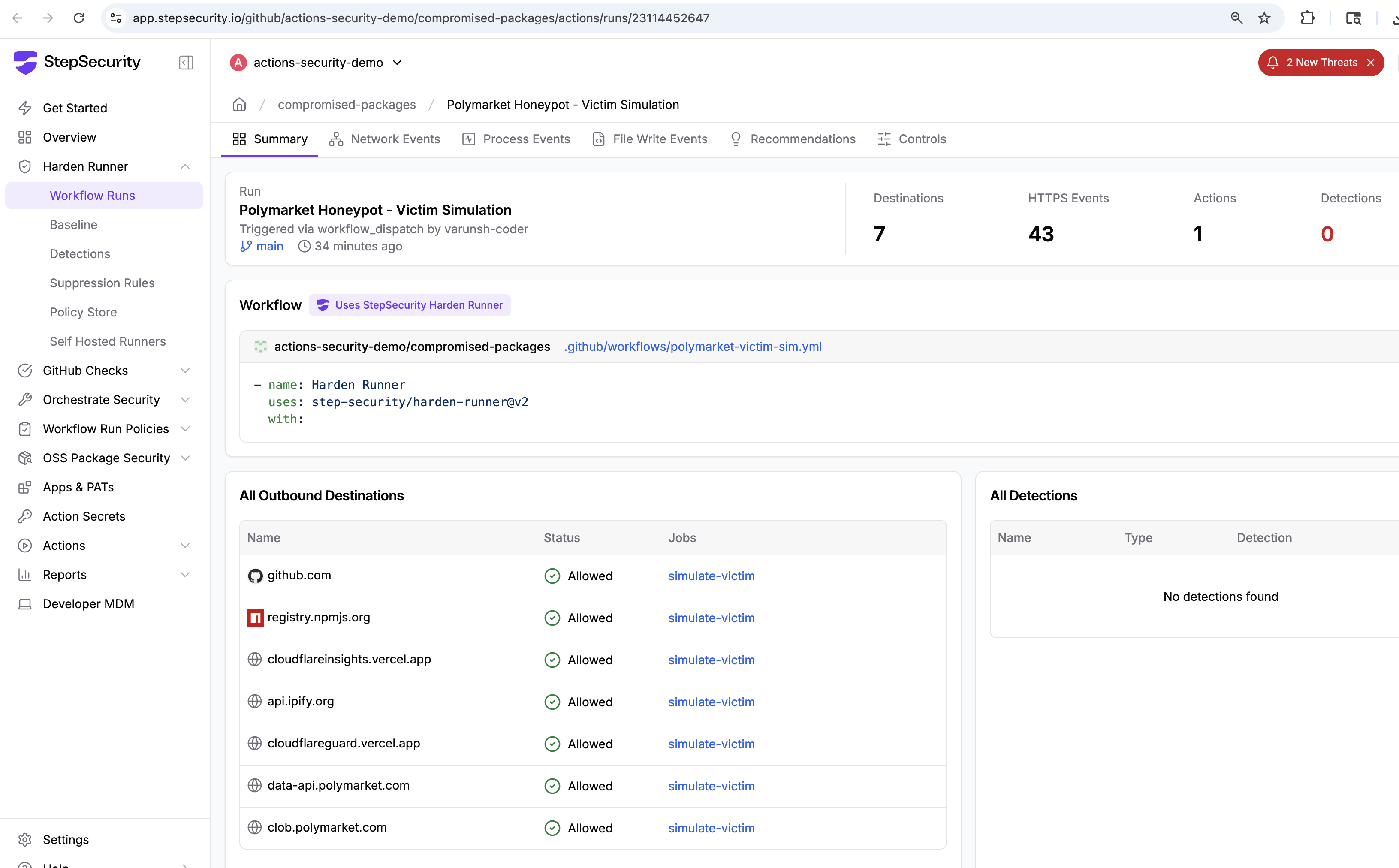Reload the page
This screenshot has height=868, width=1399.
[78, 18]
